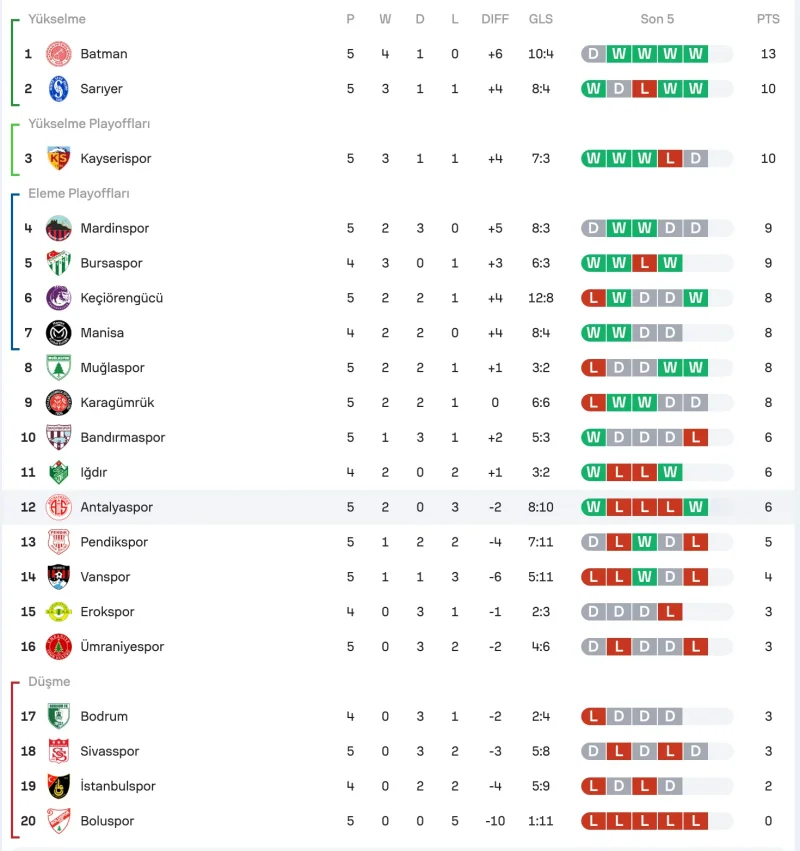Open the Sarıyer team logo
The width and height of the screenshot is (800, 851).
(x=58, y=88)
